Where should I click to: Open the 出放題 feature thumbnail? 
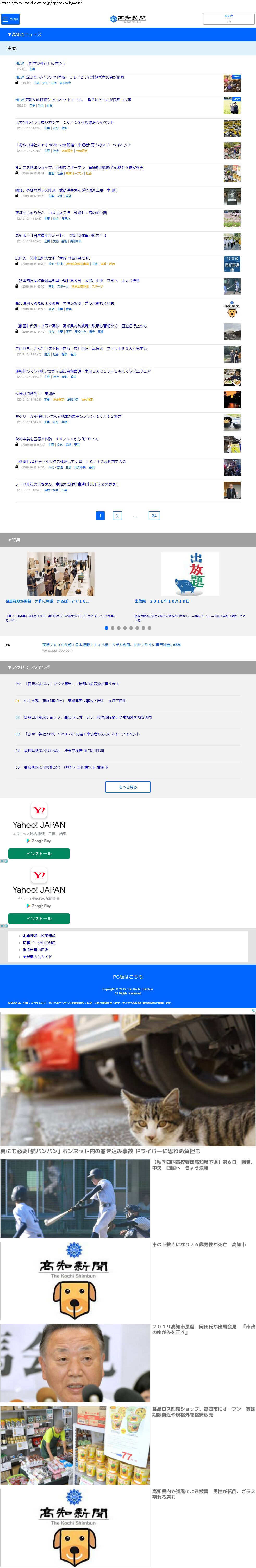(190, 574)
